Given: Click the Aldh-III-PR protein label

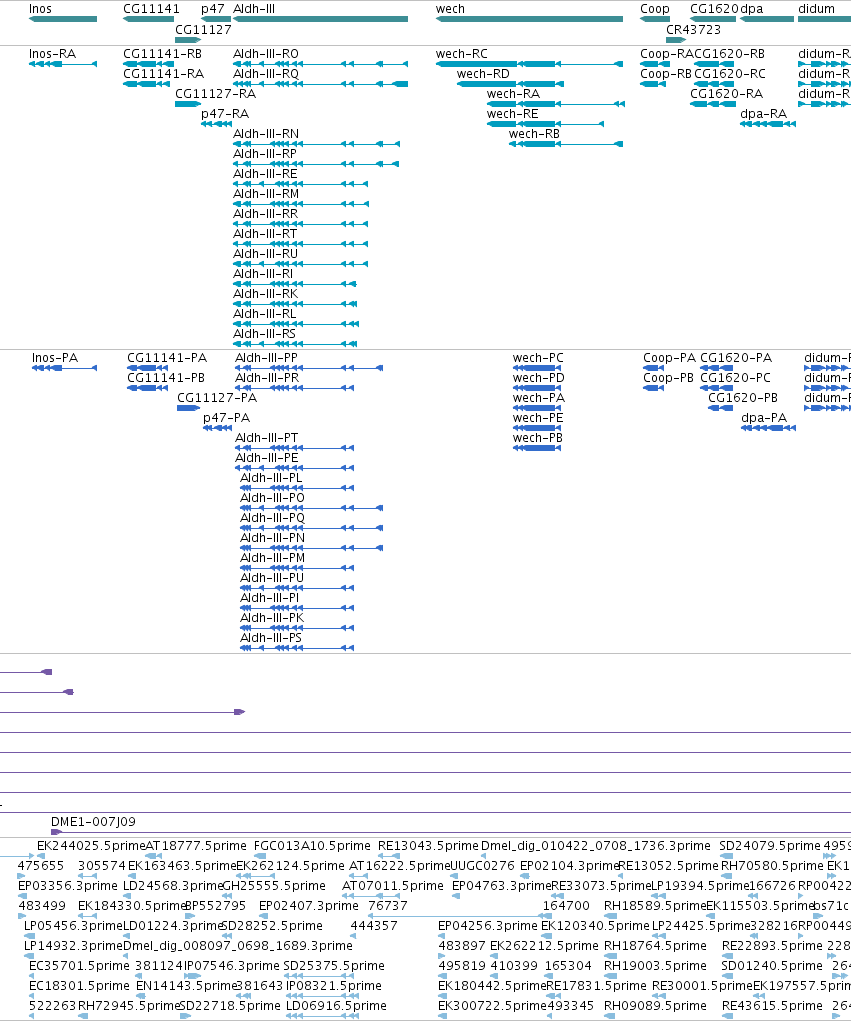Looking at the screenshot, I should (267, 378).
